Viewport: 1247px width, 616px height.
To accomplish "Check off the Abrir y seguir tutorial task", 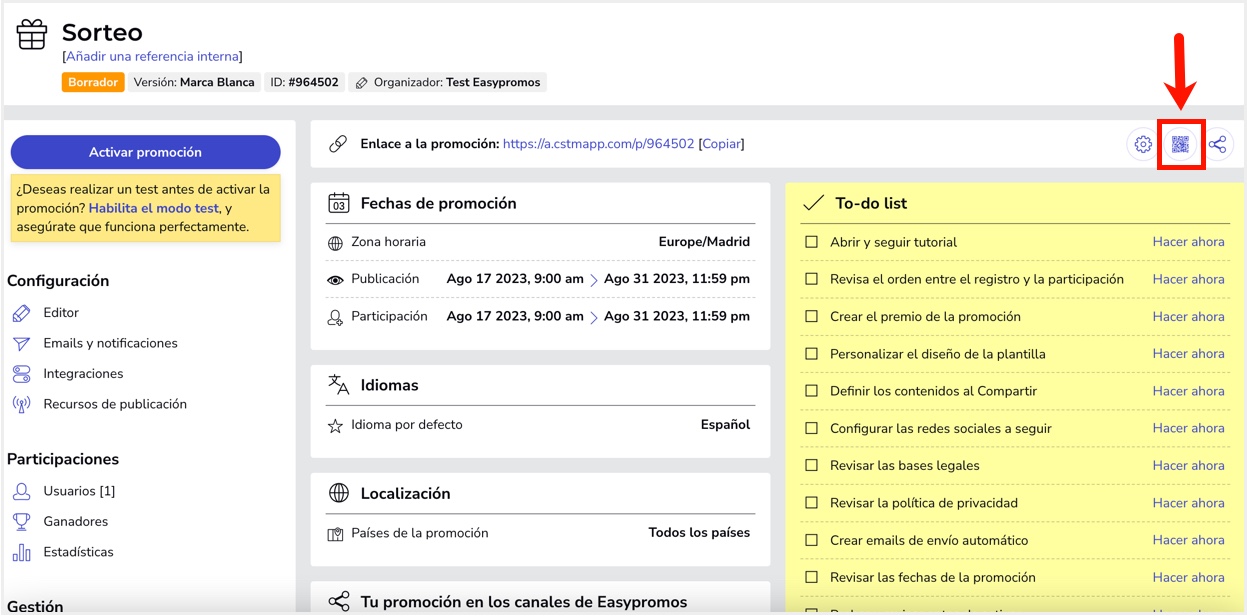I will [811, 241].
